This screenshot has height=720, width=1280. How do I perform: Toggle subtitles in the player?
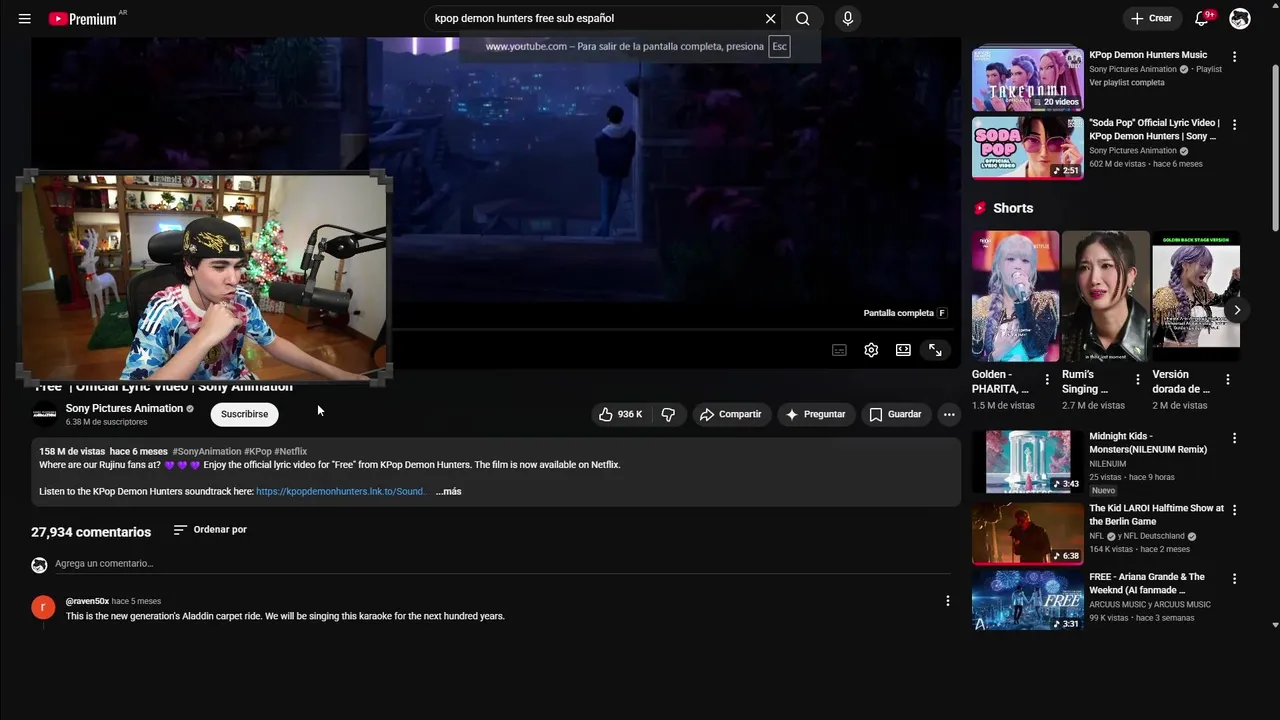(839, 350)
